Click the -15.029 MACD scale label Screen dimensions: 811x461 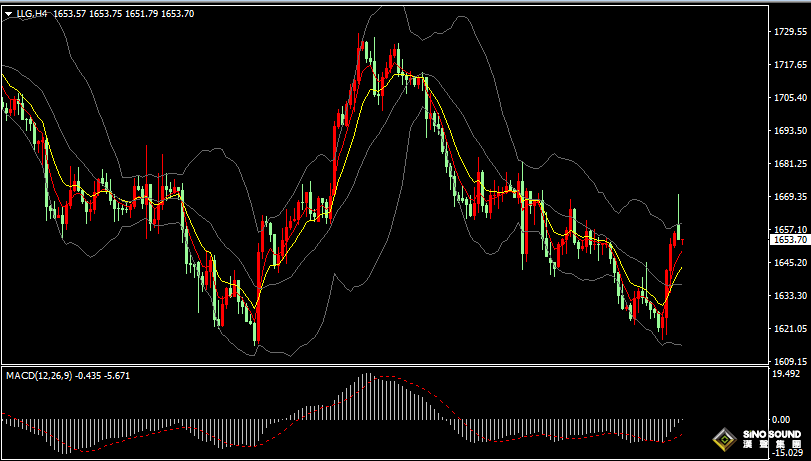tap(786, 453)
